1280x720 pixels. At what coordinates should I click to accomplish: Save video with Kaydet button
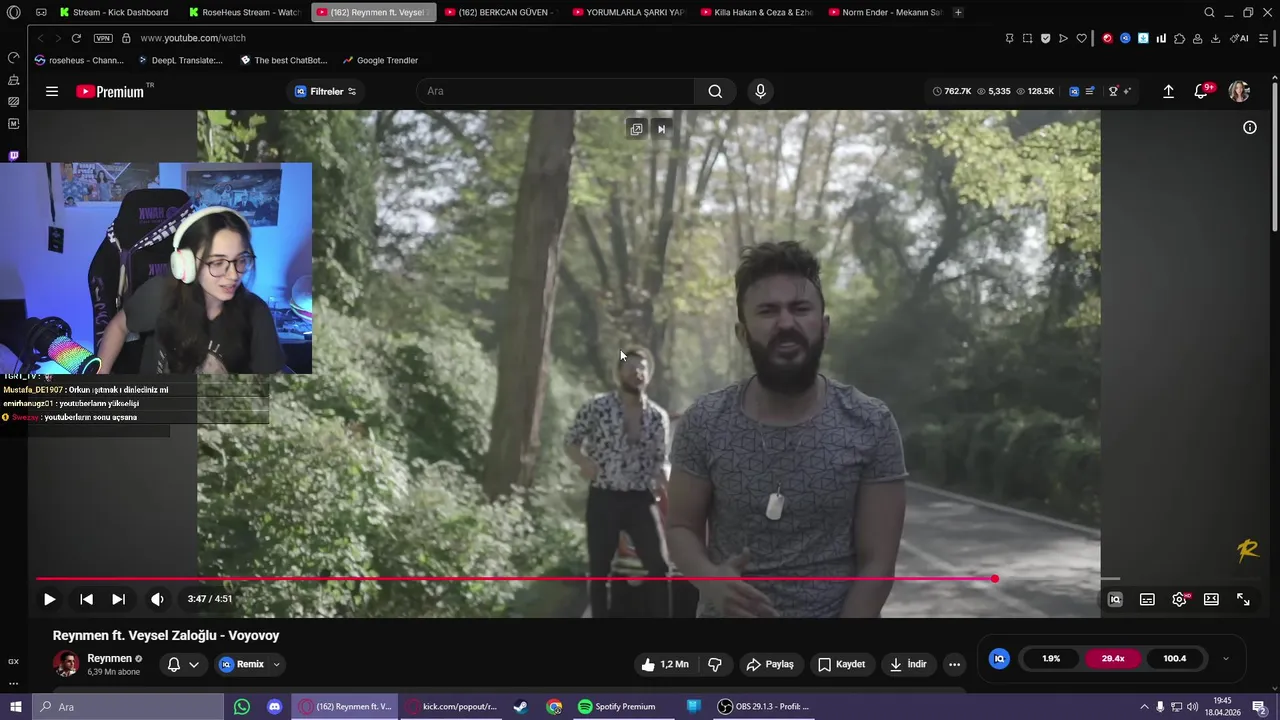click(841, 664)
